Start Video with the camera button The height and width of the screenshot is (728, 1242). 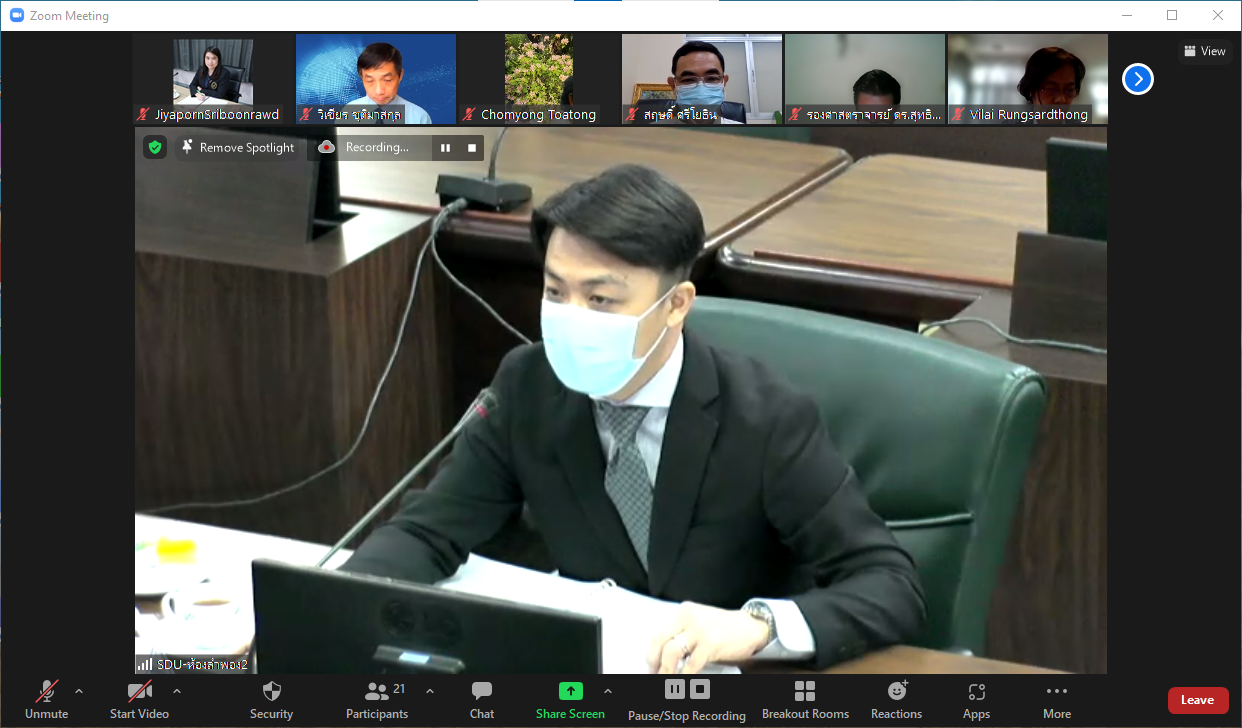click(139, 699)
